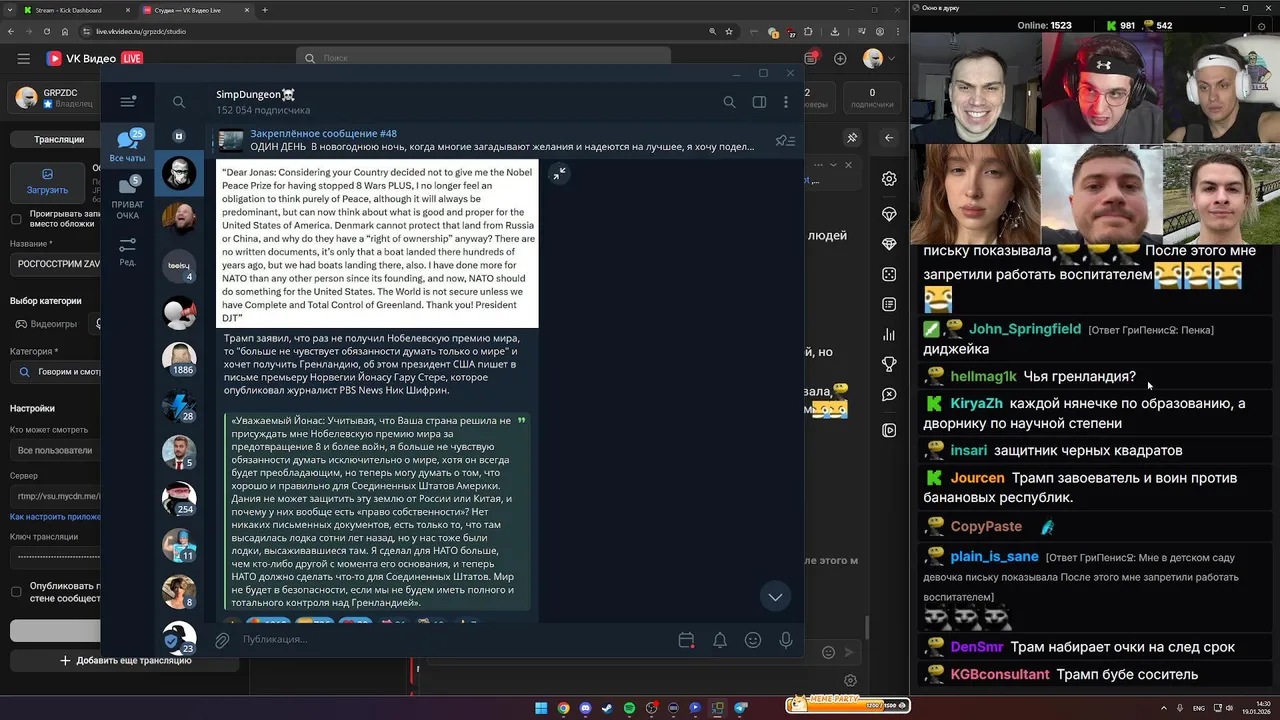
Task: Click the folder edit 'Ред.' item
Action: (128, 251)
